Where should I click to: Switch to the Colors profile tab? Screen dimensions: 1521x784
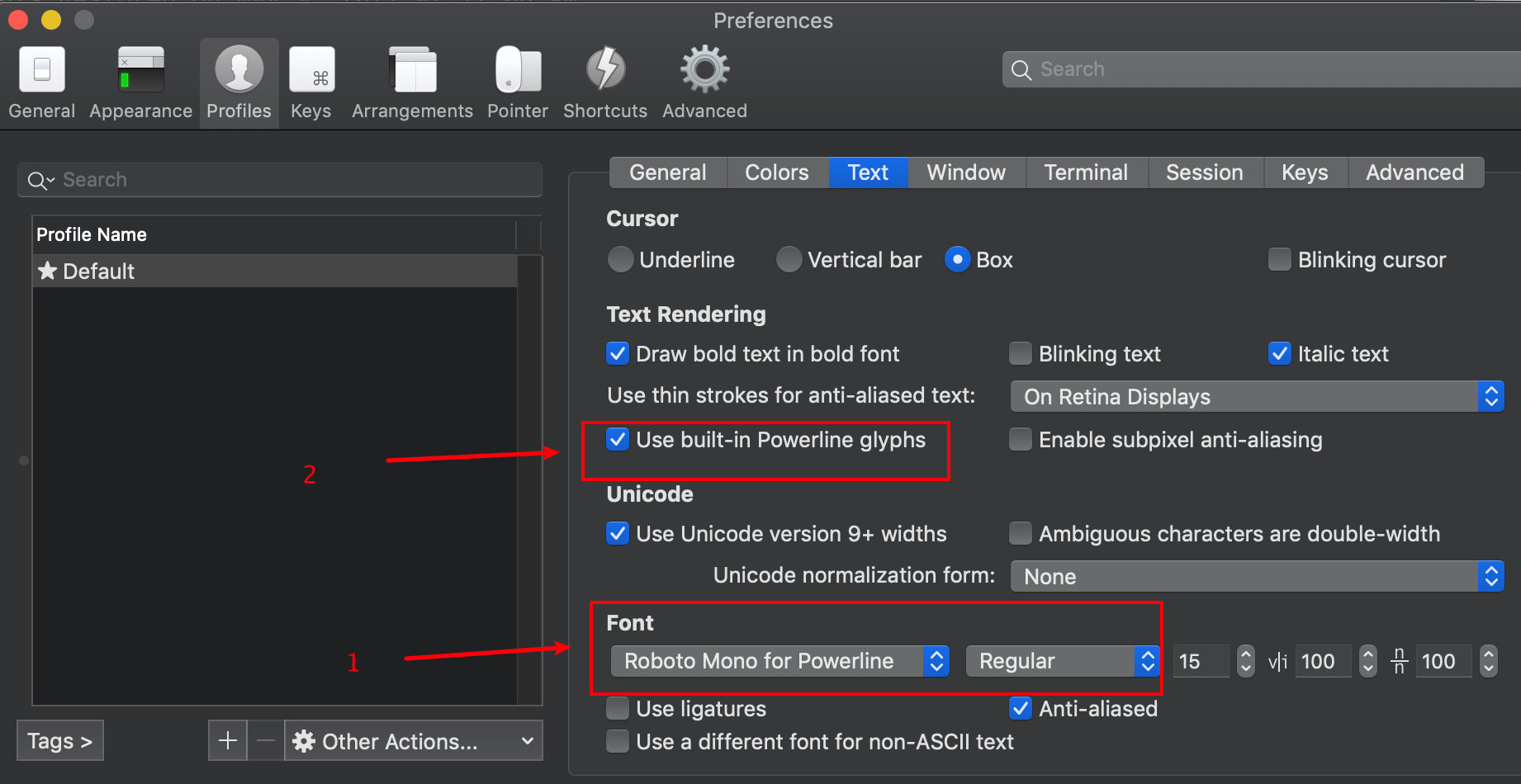point(777,172)
